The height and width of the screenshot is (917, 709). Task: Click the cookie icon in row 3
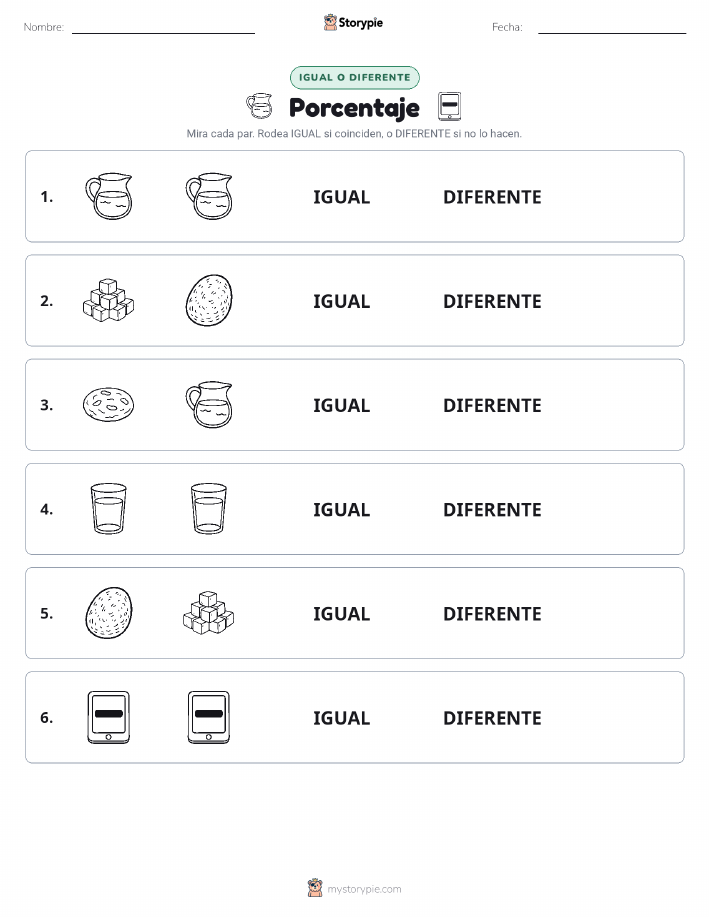tap(109, 405)
